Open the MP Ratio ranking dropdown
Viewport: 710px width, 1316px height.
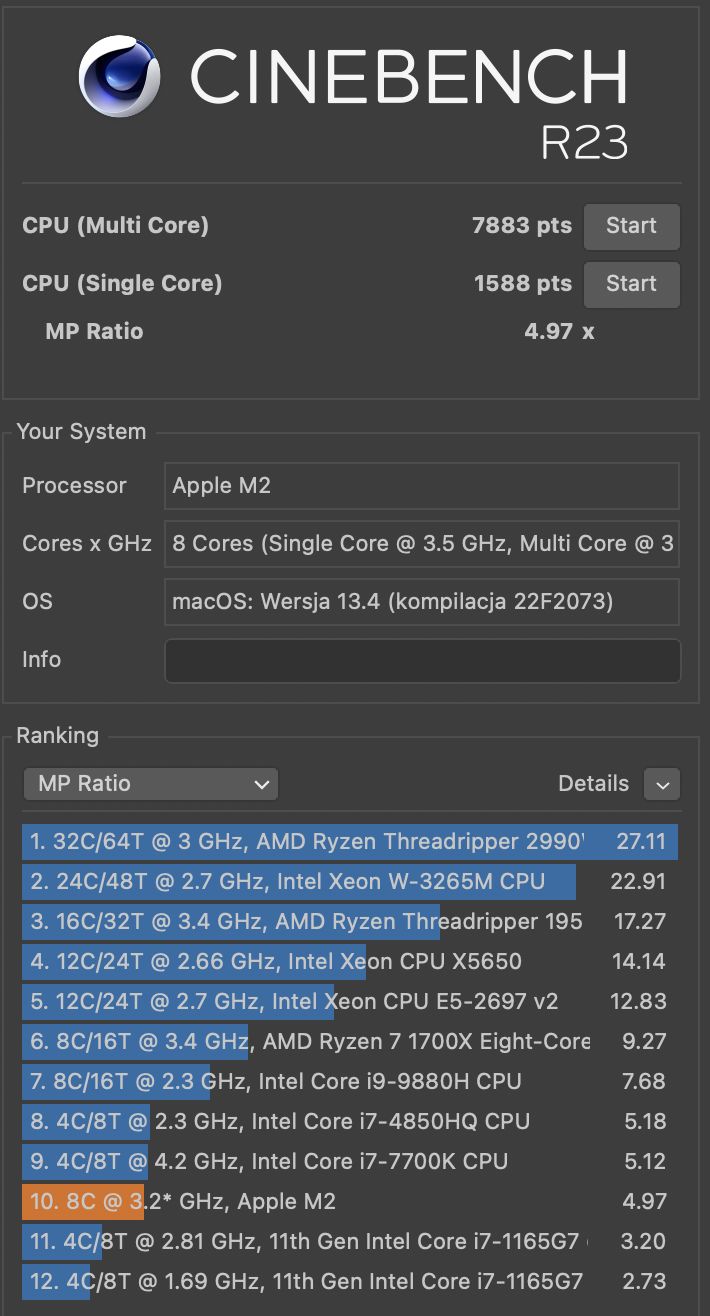point(150,784)
